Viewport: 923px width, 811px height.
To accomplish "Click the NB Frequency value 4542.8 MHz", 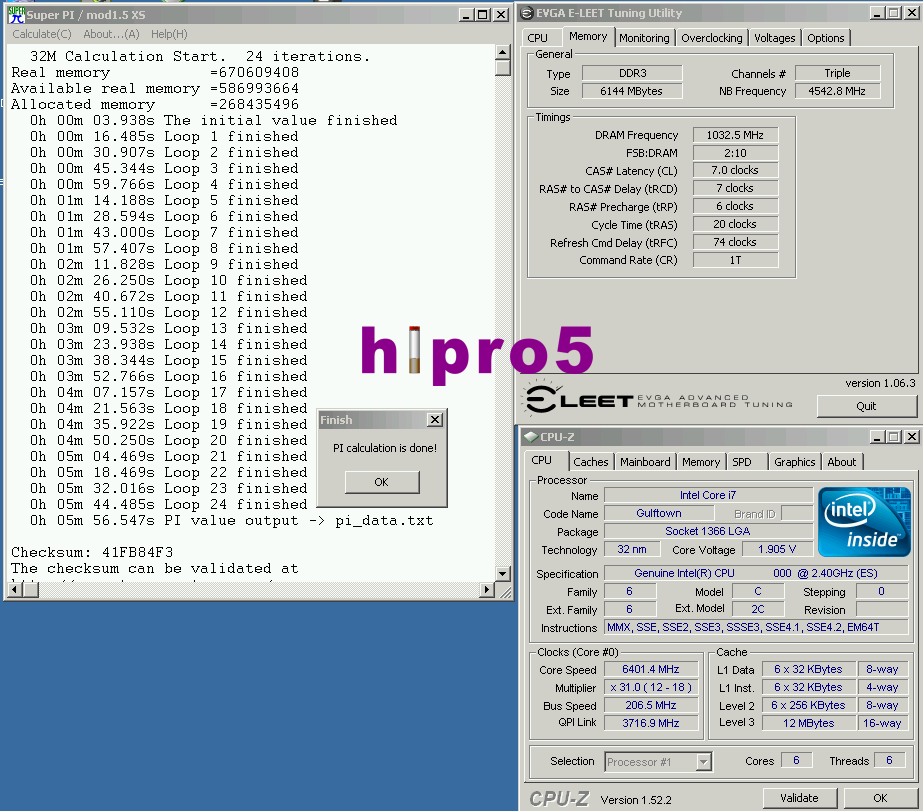I will [837, 91].
